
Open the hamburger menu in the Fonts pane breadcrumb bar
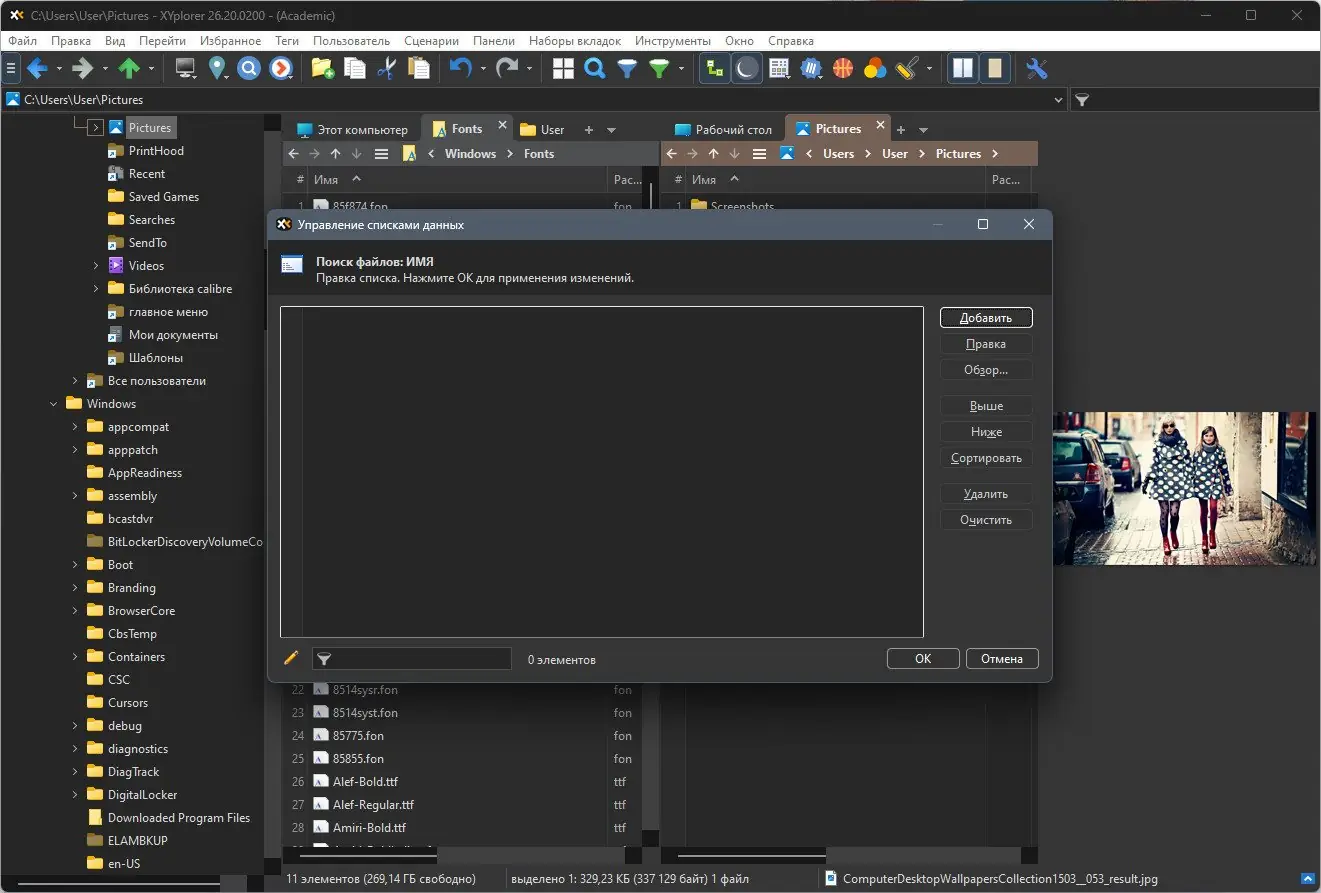pyautogui.click(x=381, y=154)
